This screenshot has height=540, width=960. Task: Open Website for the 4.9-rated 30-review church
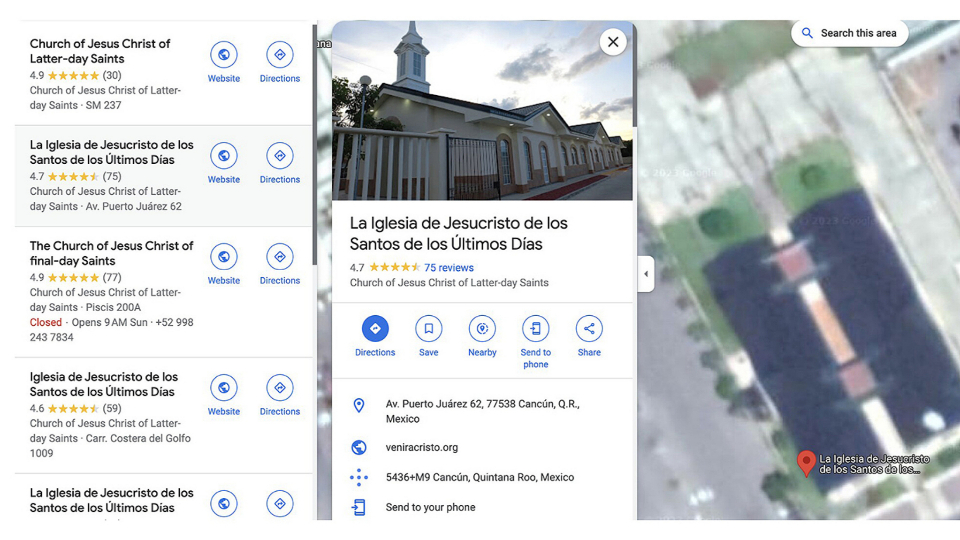(224, 55)
